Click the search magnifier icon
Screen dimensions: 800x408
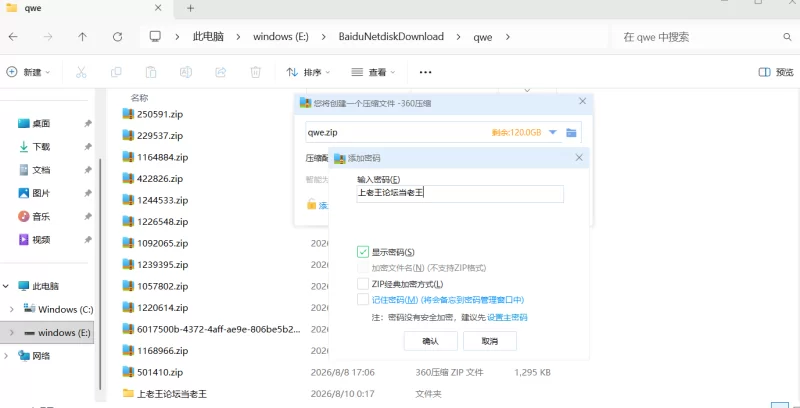tap(787, 37)
